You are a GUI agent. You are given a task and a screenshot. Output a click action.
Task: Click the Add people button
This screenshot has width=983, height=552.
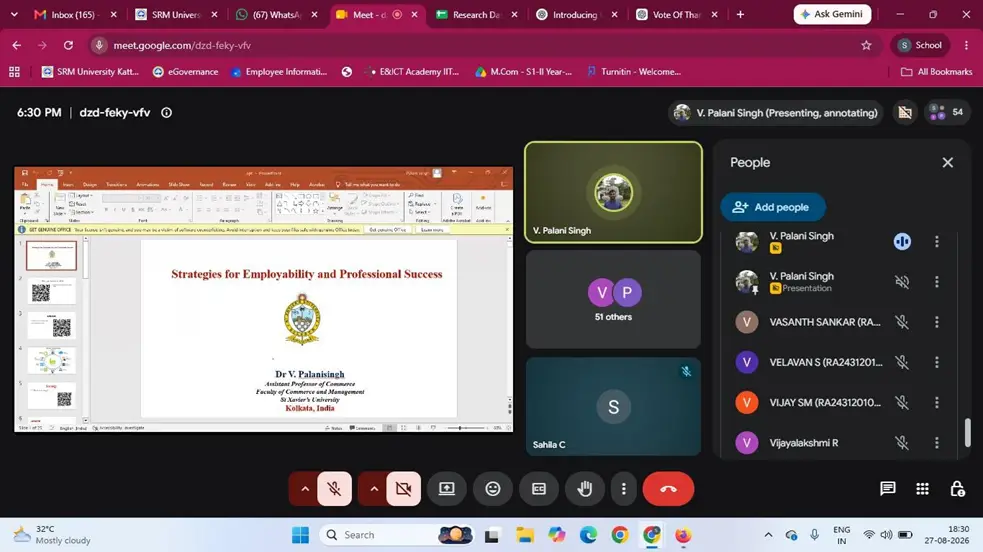tap(772, 207)
